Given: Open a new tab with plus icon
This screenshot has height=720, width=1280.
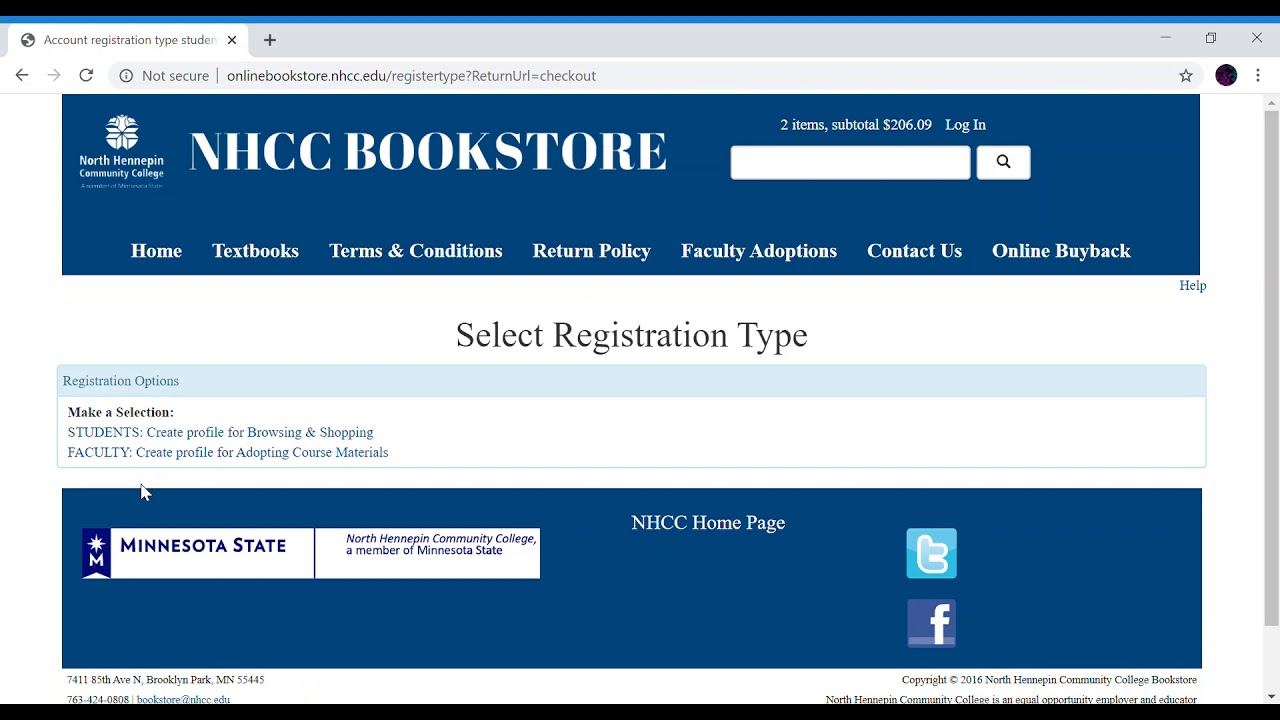Looking at the screenshot, I should click(270, 40).
